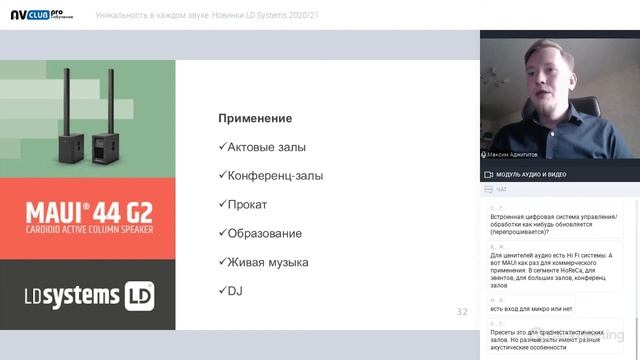Viewport: 640px width, 360px height.
Task: Click the LD Systems logo on slide
Action: coord(89,296)
